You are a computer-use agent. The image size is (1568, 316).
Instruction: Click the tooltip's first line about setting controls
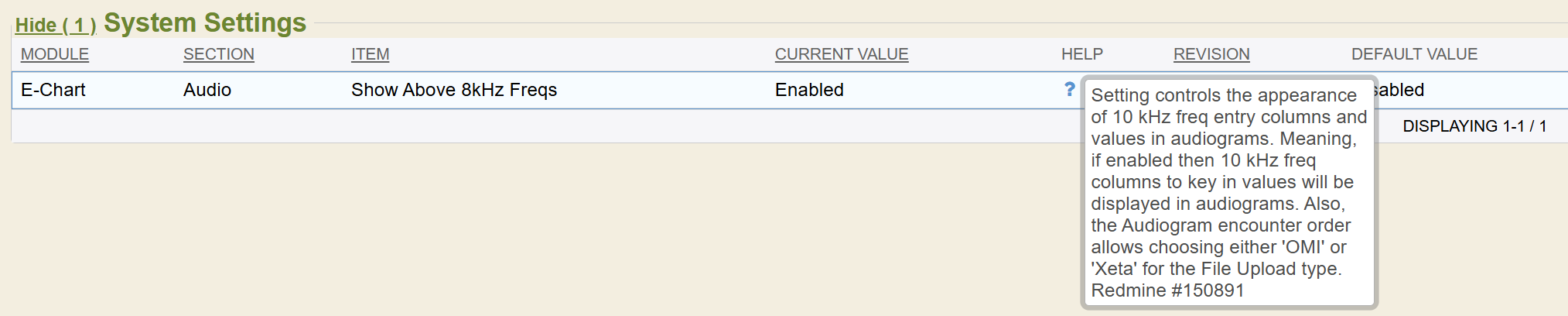(x=1224, y=95)
